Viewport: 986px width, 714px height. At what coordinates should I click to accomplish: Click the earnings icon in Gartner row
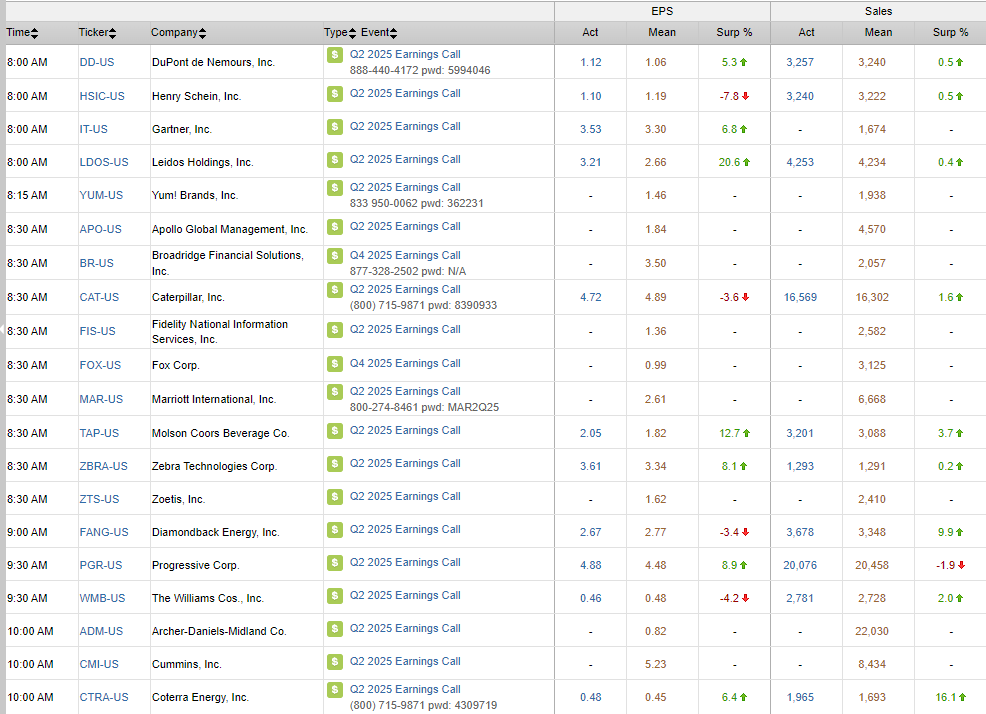(335, 126)
